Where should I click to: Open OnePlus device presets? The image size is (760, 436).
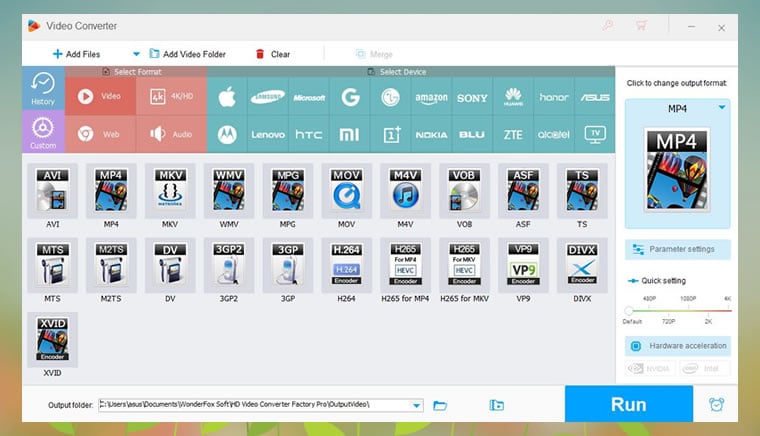pyautogui.click(x=391, y=134)
